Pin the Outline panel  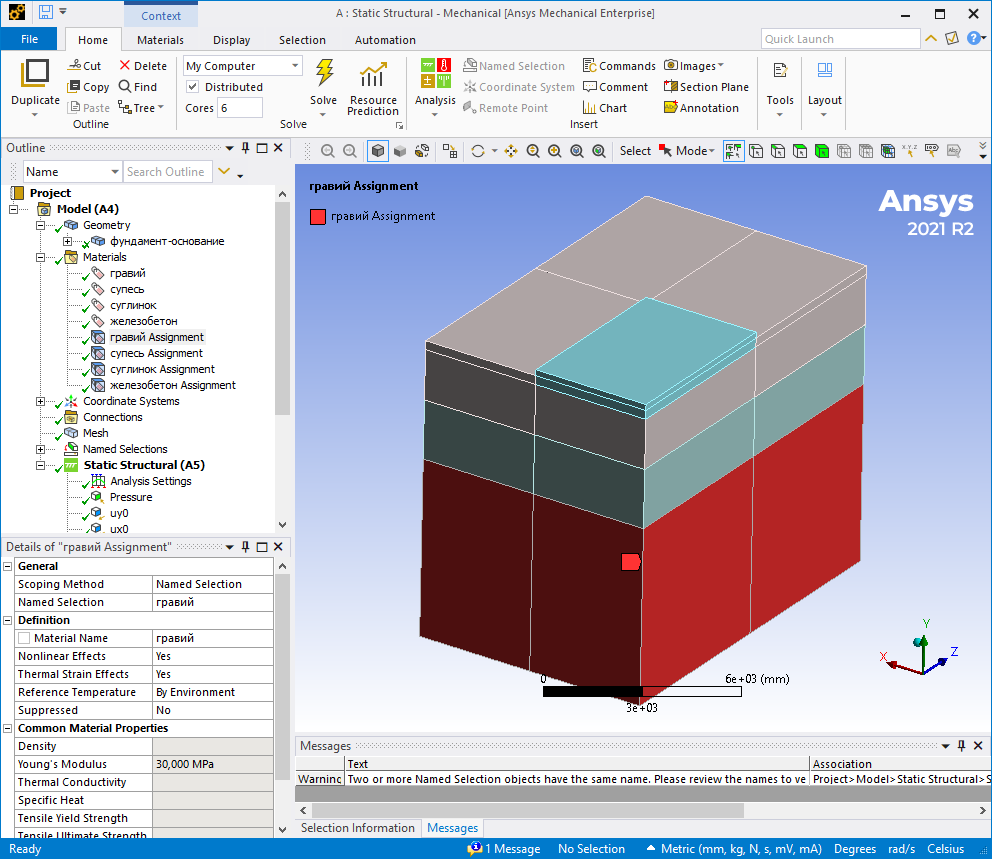[245, 148]
